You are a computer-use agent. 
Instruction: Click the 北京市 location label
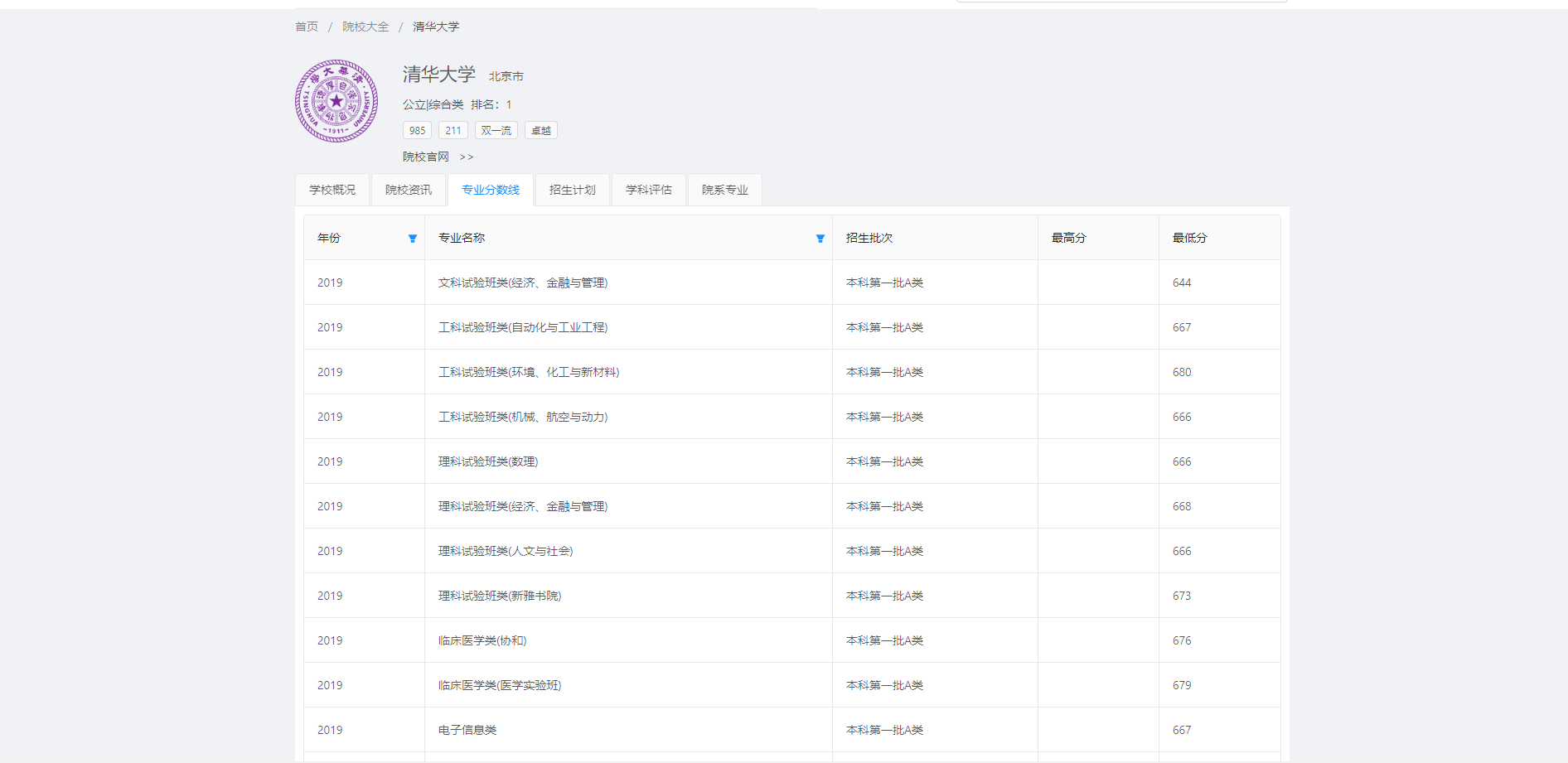(x=506, y=76)
